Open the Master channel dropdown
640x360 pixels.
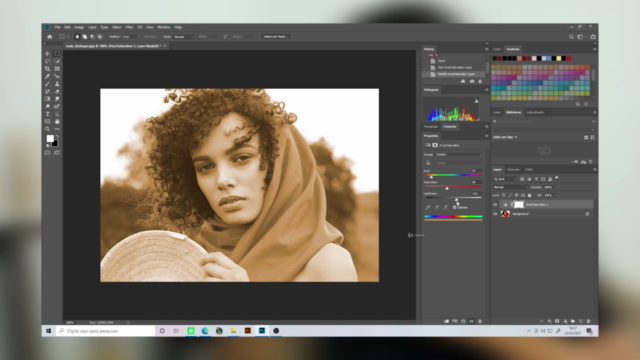459,163
